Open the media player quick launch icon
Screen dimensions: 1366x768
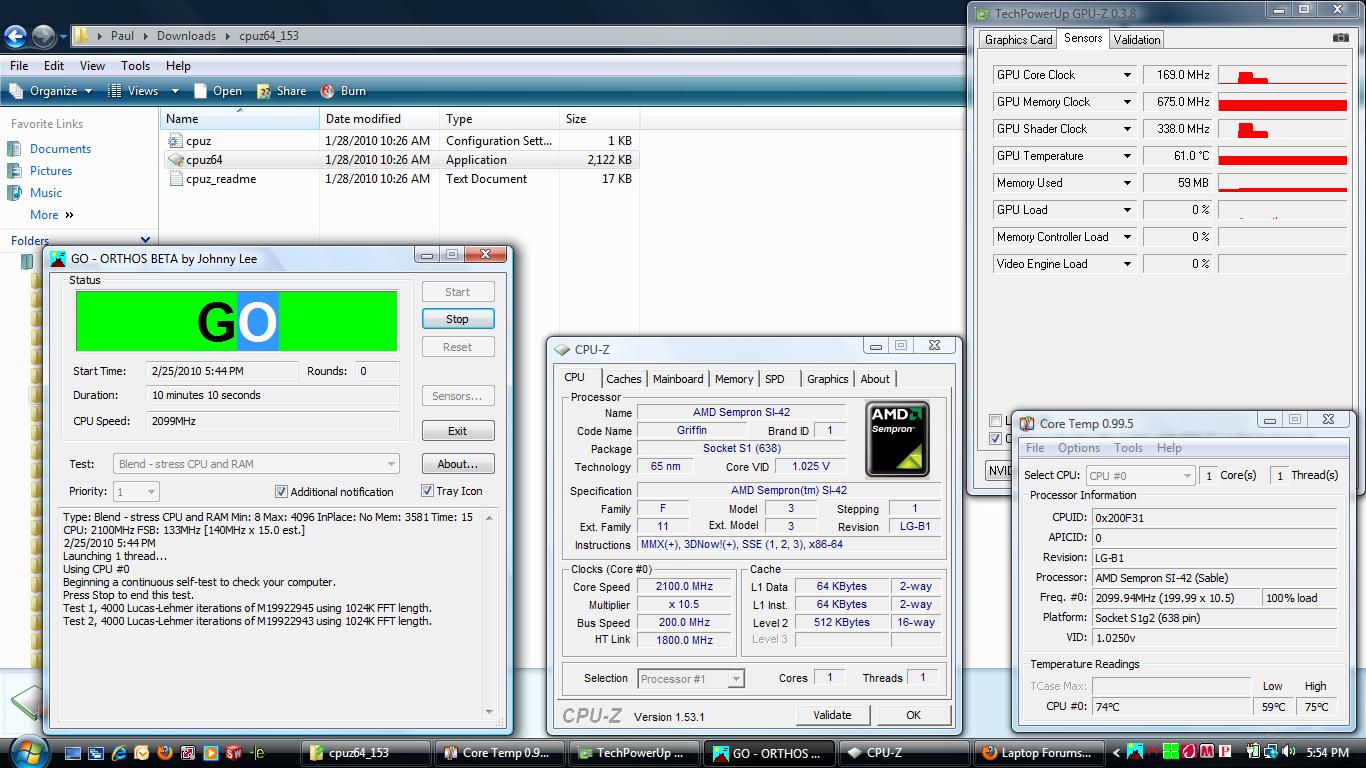[211, 753]
